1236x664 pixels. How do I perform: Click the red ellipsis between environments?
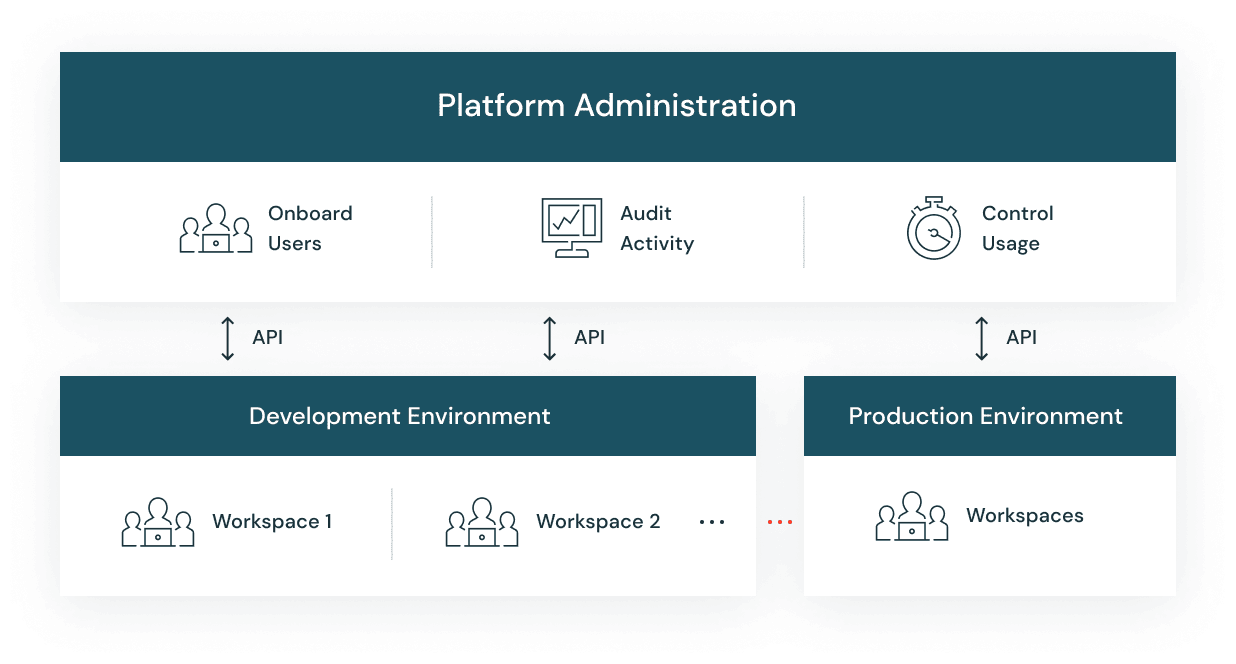780,522
